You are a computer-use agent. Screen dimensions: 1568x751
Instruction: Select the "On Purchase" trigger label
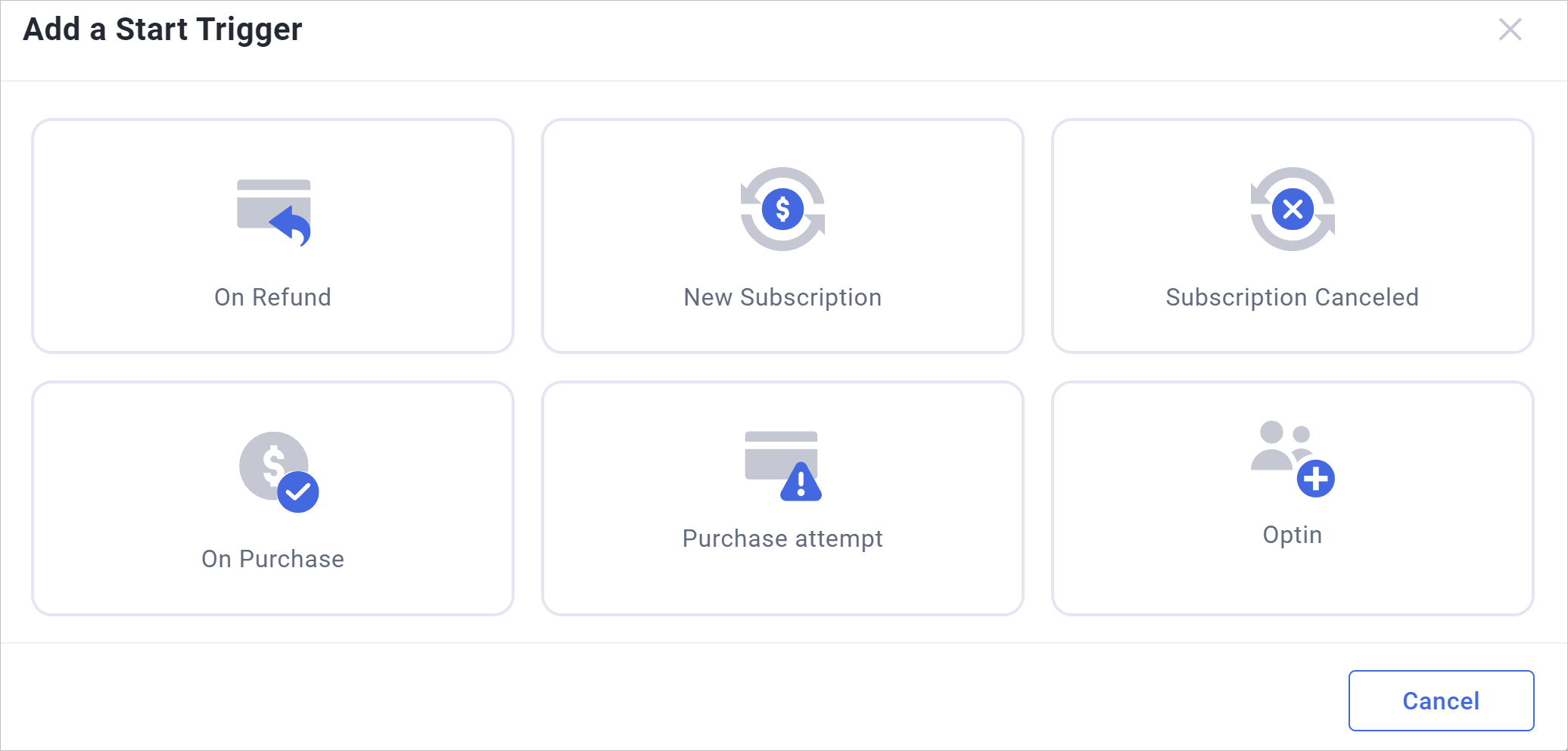pyautogui.click(x=272, y=559)
